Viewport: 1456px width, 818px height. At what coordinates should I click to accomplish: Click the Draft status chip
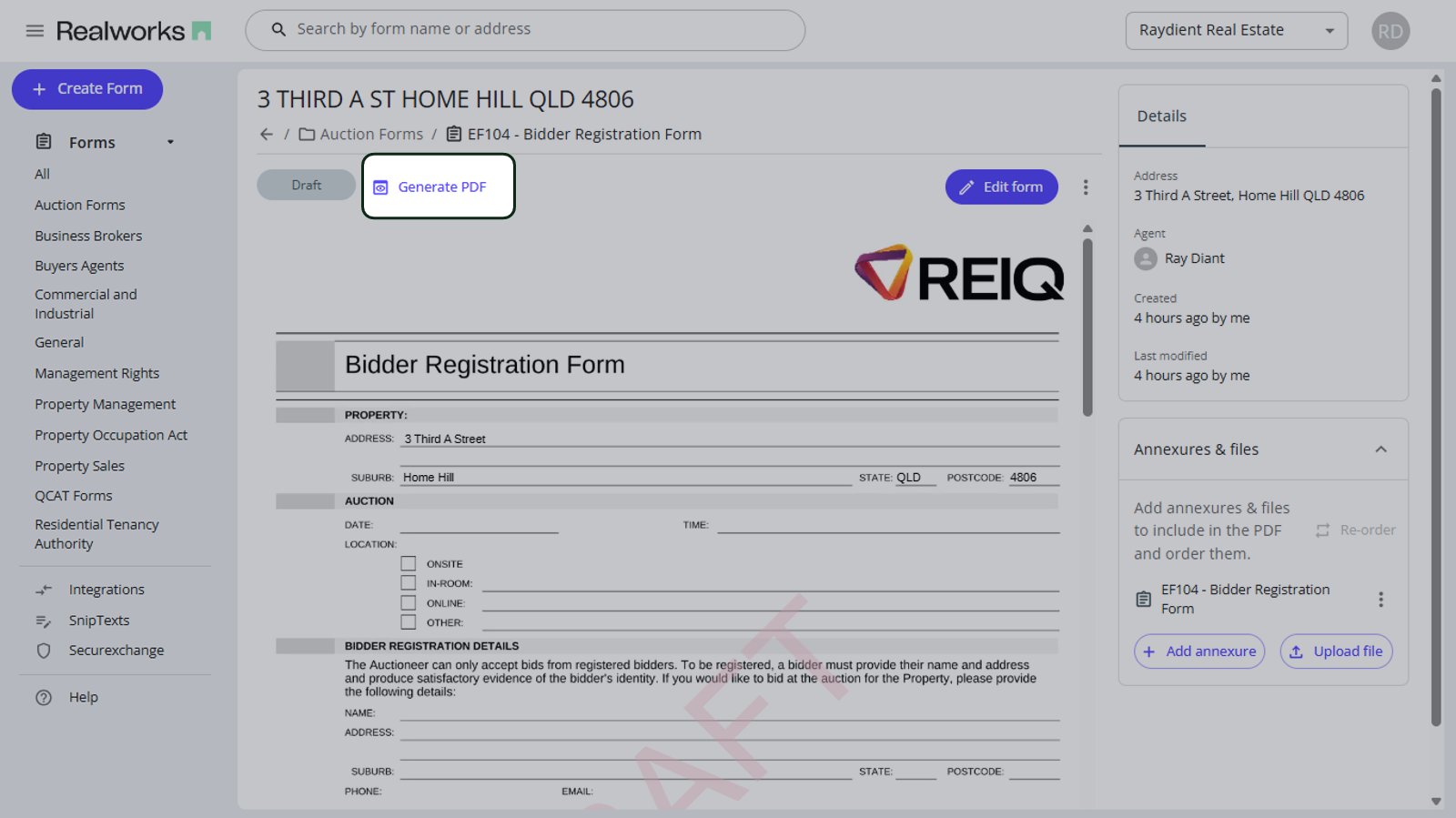point(307,186)
